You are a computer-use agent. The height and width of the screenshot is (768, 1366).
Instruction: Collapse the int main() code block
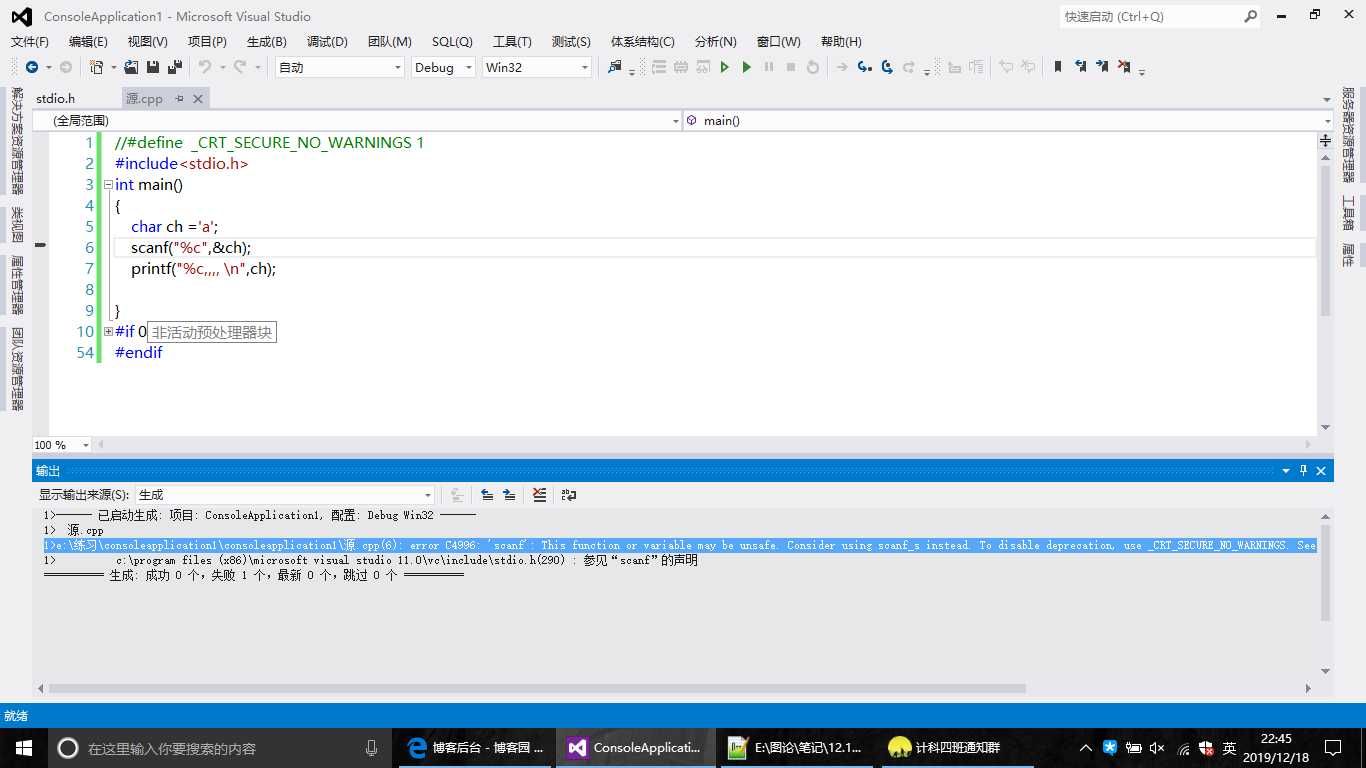[108, 185]
